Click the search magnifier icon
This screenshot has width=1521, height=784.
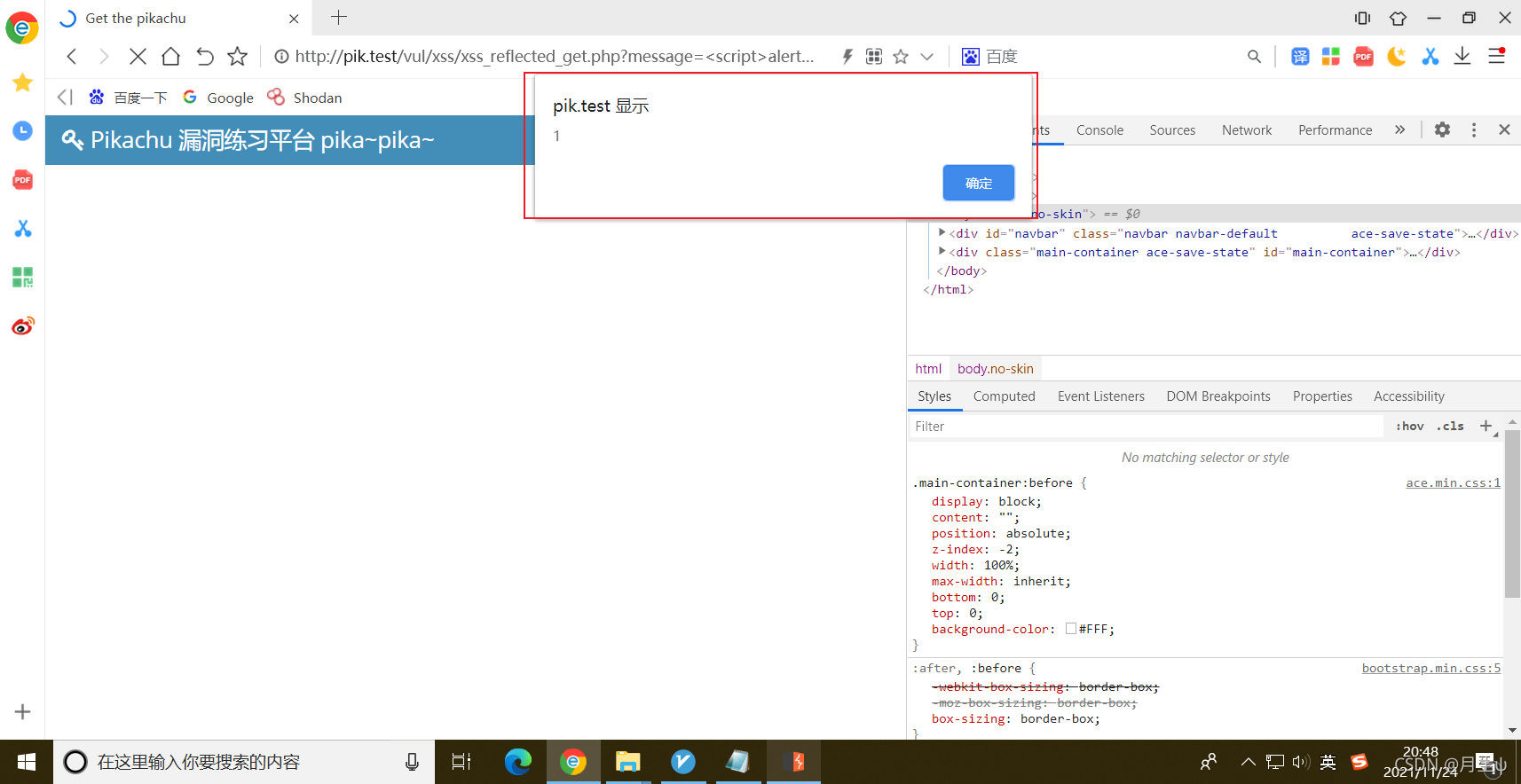pos(1254,57)
